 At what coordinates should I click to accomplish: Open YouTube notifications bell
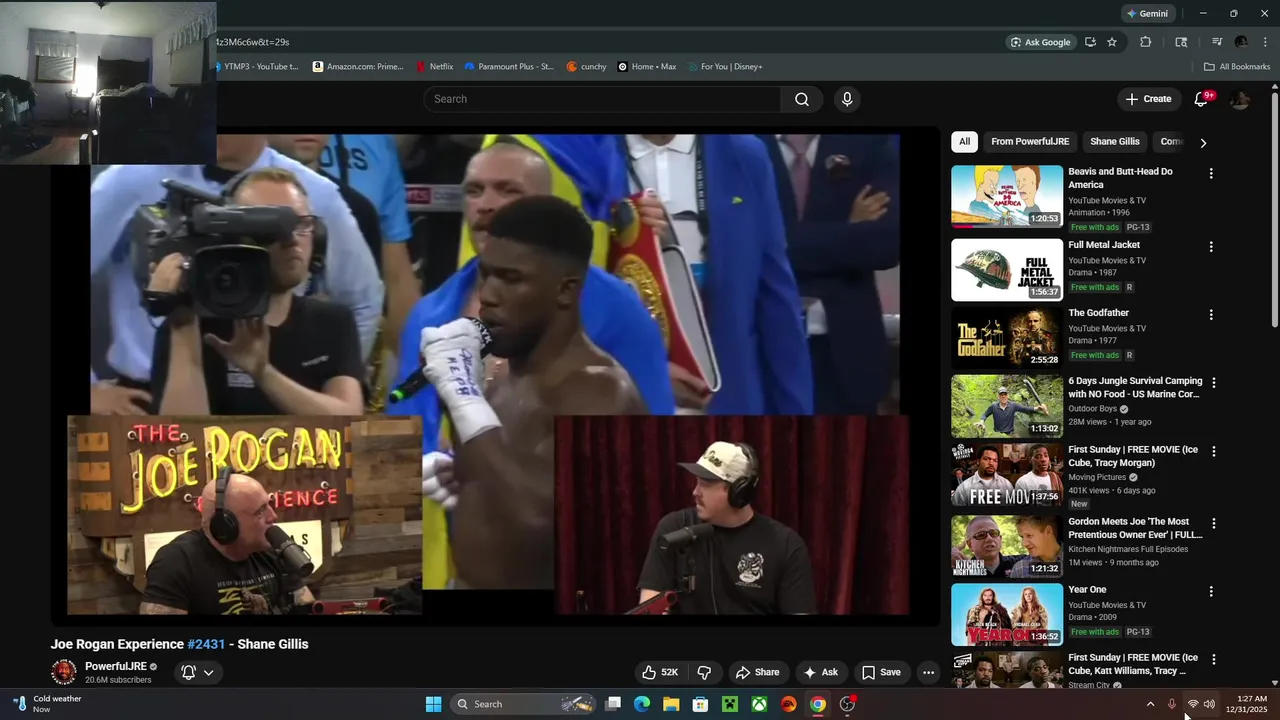pyautogui.click(x=1202, y=99)
